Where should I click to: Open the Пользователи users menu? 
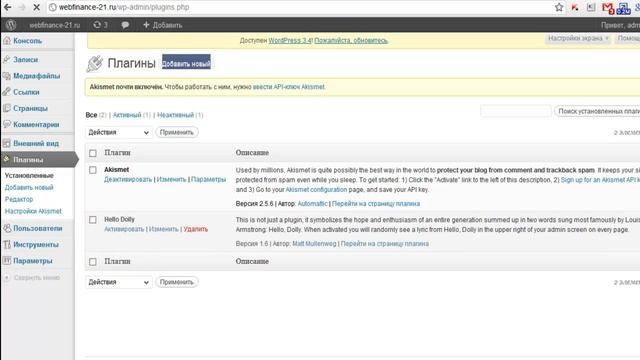38,228
